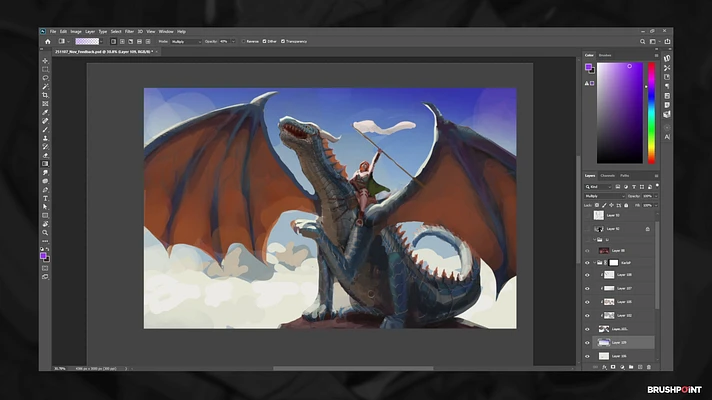The height and width of the screenshot is (400, 712).
Task: Select the Eyedropper tool
Action: [x=45, y=113]
